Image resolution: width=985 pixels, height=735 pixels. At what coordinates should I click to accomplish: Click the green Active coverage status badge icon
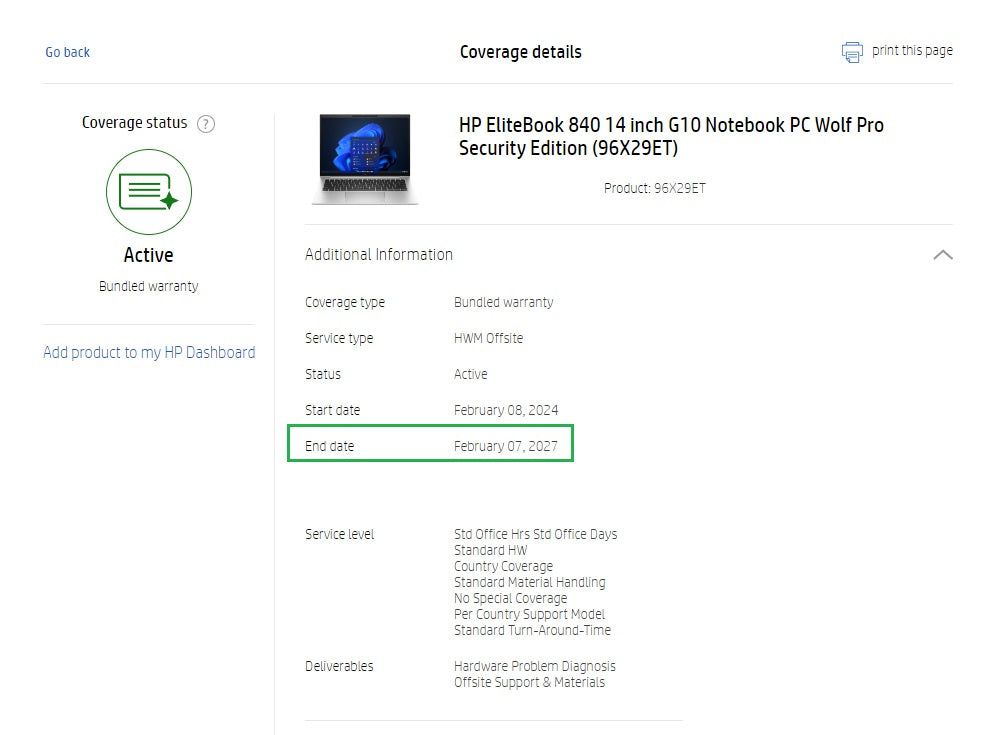149,192
